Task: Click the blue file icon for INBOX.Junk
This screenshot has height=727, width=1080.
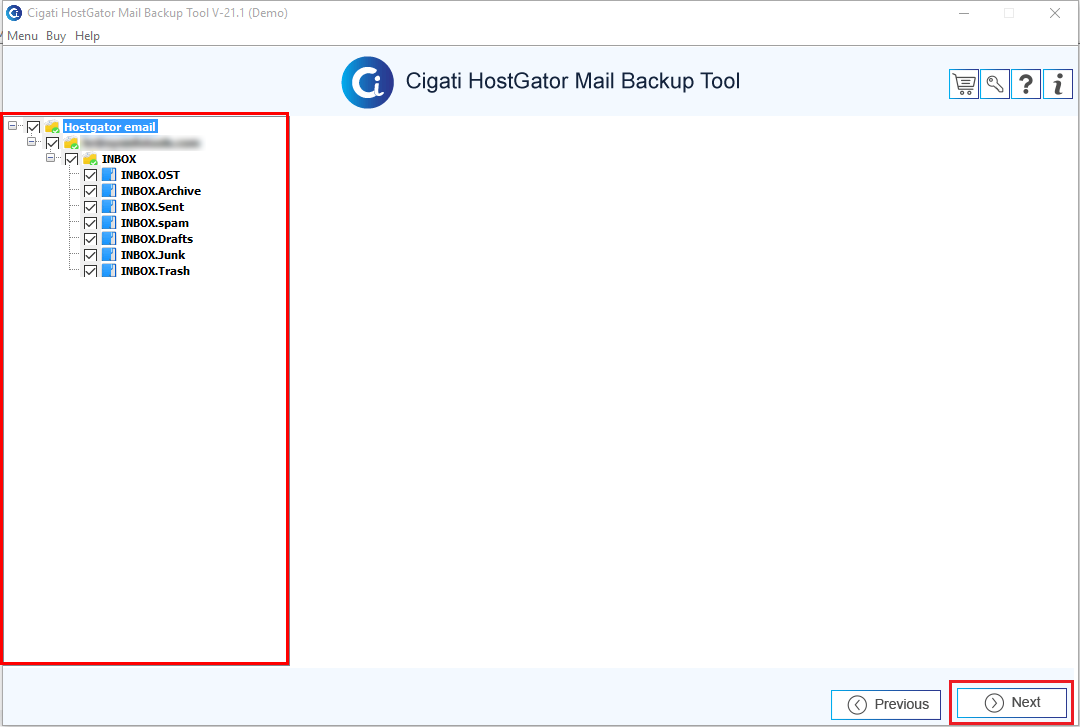Action: 109,255
